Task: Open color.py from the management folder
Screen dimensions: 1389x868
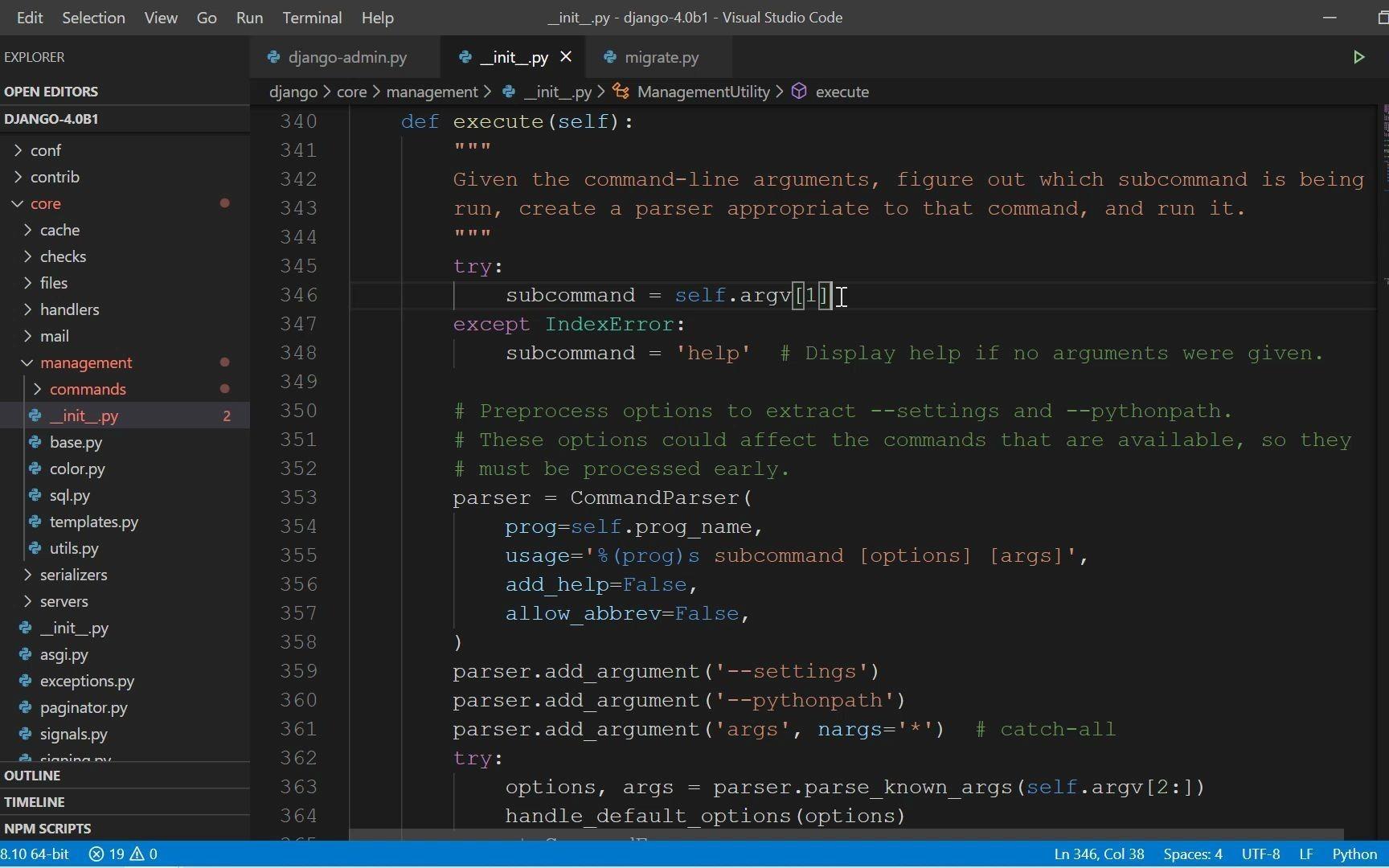Action: 77,469
